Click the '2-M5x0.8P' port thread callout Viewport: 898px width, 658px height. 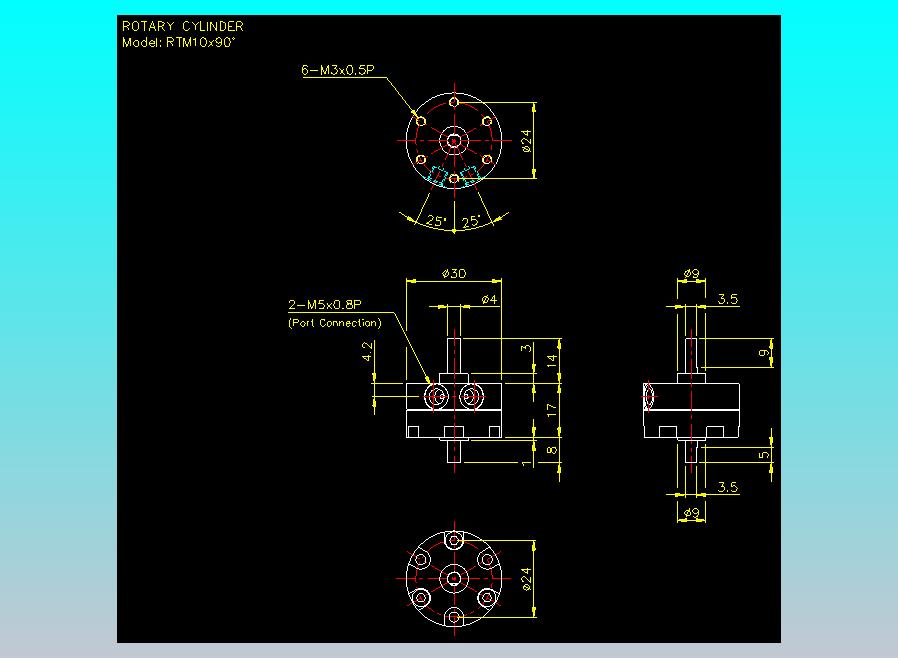point(325,305)
